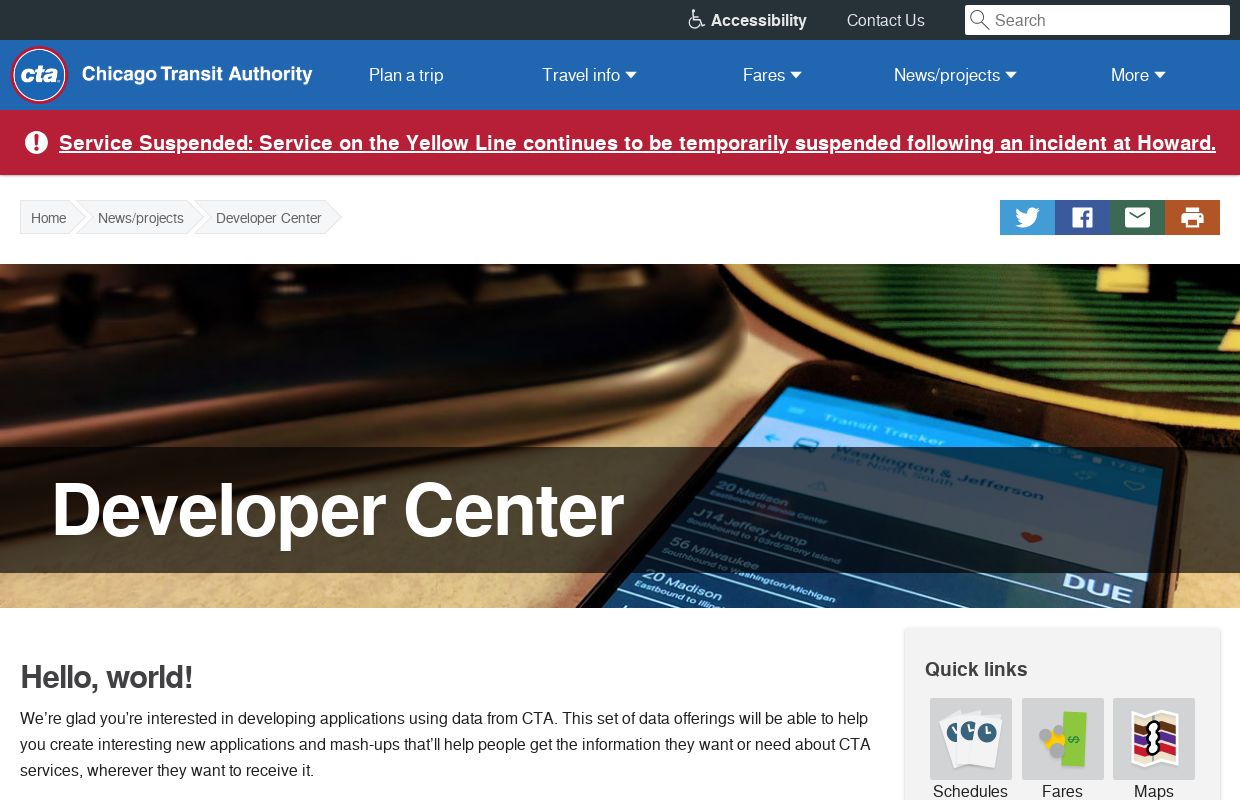Click the service alert exclamation icon
The width and height of the screenshot is (1240, 800).
[36, 143]
